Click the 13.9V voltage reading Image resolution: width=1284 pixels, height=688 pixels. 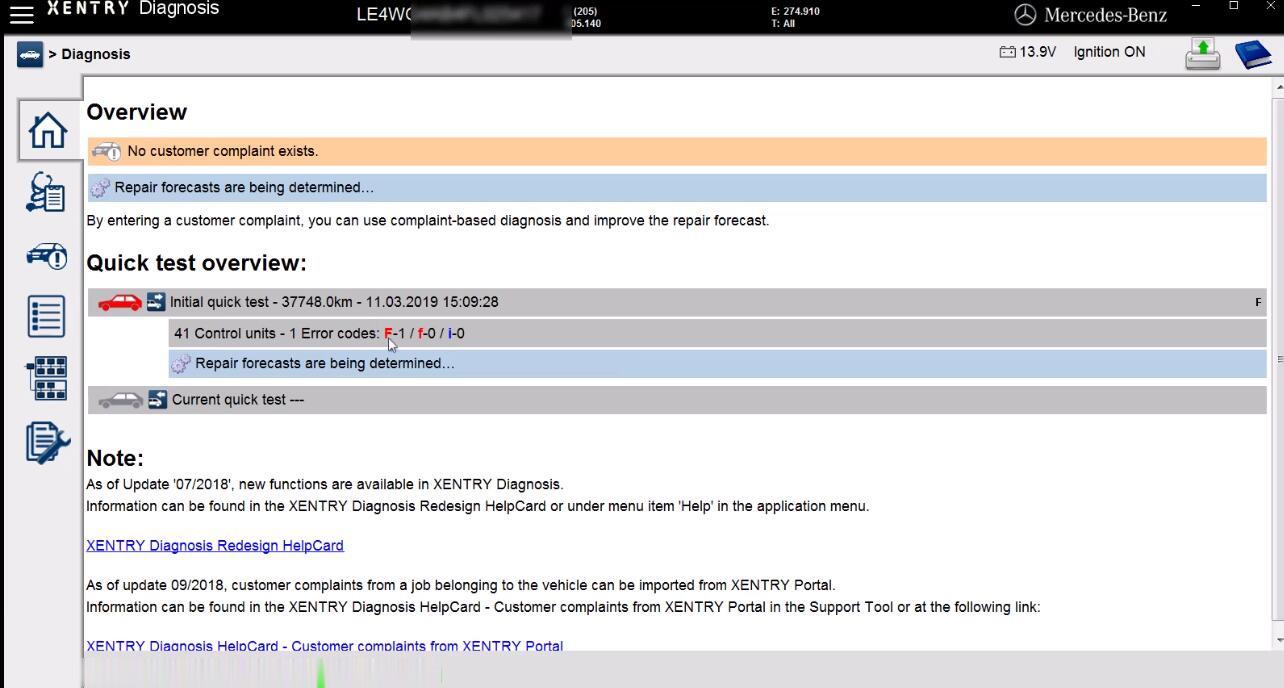(x=1038, y=52)
